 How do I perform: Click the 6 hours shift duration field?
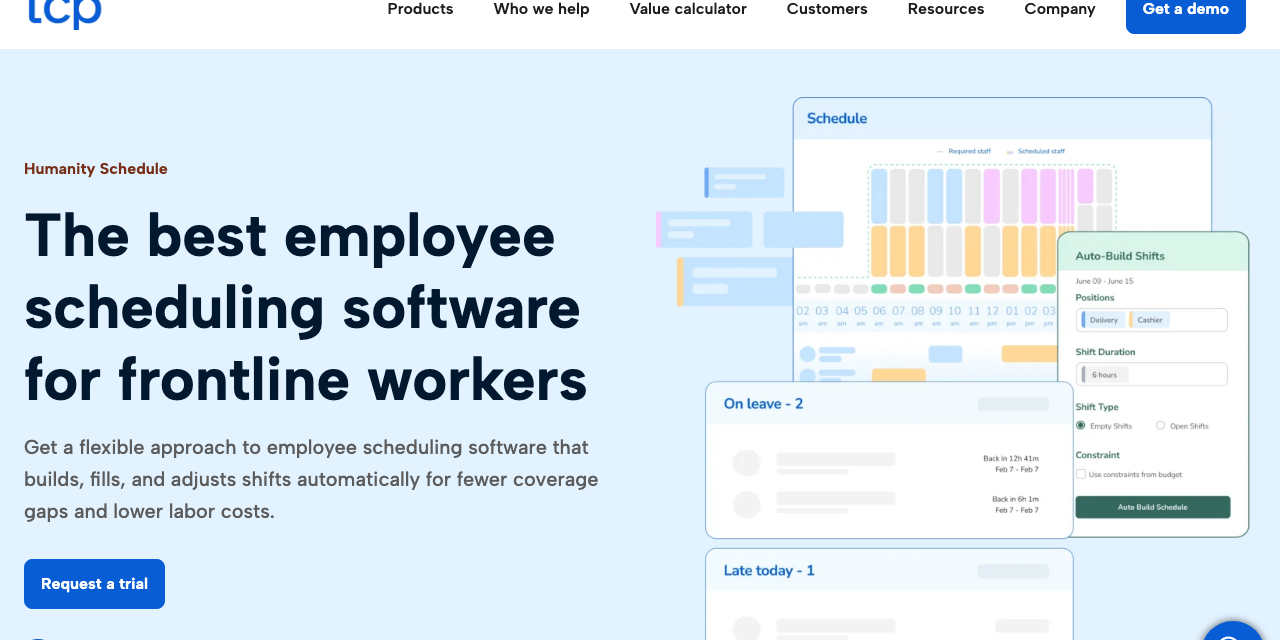point(1152,374)
